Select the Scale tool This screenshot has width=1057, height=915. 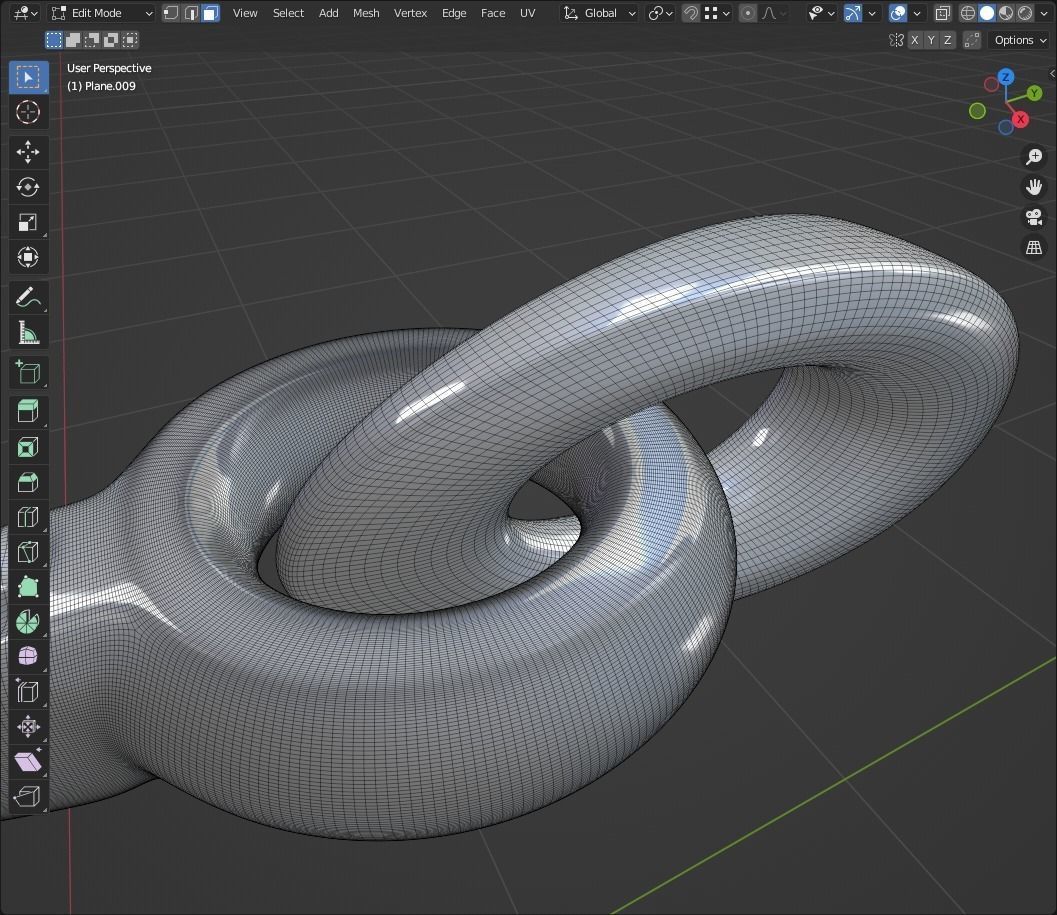click(28, 222)
